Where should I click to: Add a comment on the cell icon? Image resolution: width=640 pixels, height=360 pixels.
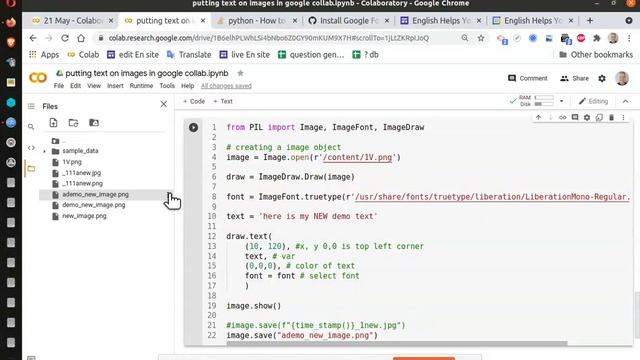pos(575,118)
